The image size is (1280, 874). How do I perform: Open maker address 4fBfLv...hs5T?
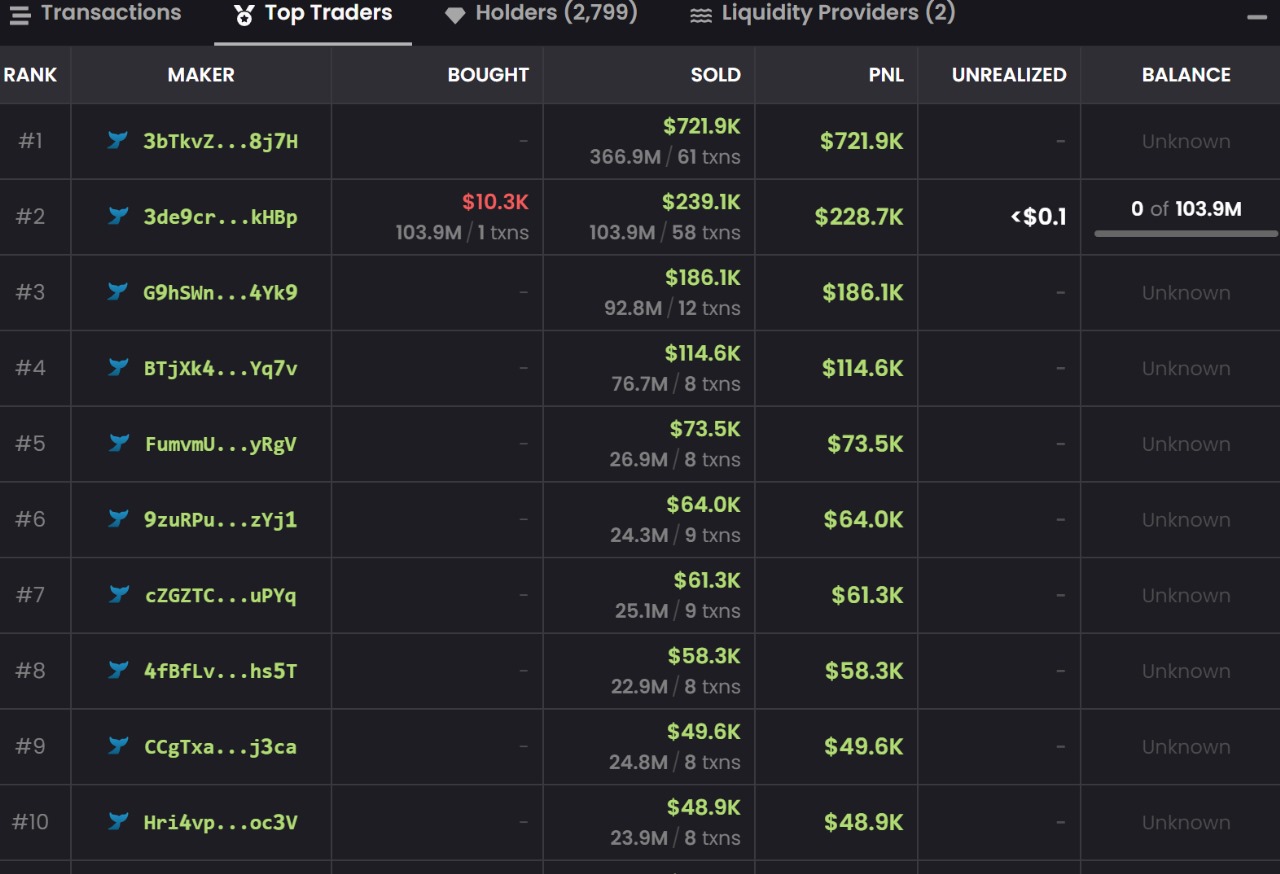tap(220, 671)
